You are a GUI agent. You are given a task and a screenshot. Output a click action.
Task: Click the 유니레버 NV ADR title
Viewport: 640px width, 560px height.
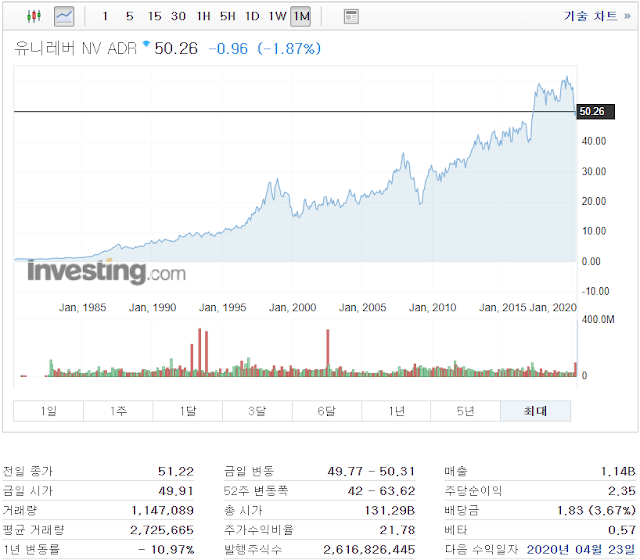(x=76, y=49)
